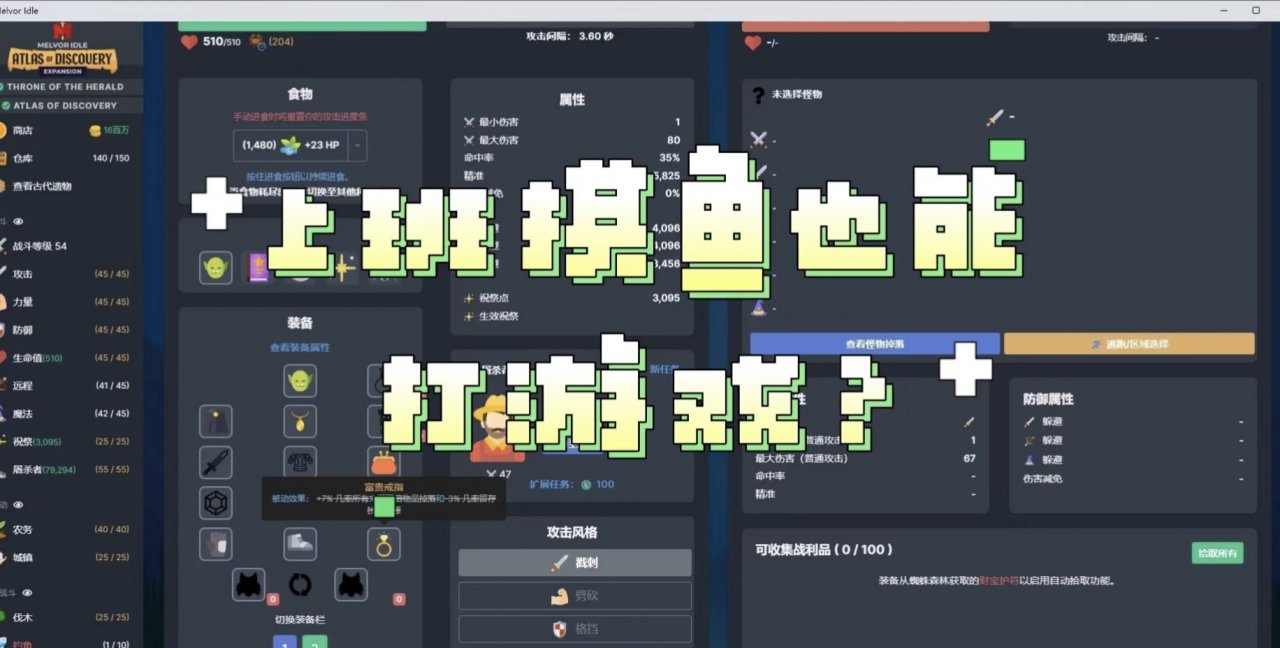Select the cape equipment slot
This screenshot has width=1280, height=648.
[x=216, y=422]
